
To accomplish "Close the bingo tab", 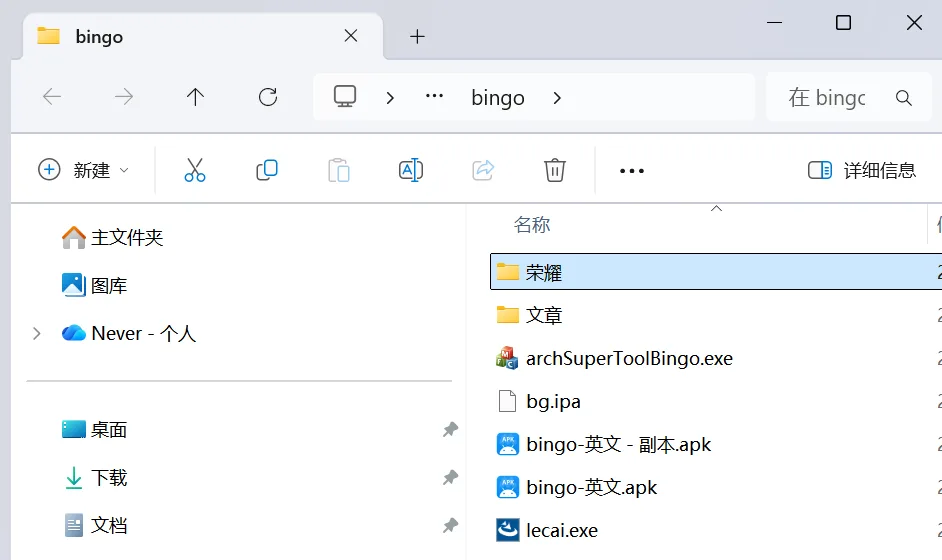I will coord(351,36).
